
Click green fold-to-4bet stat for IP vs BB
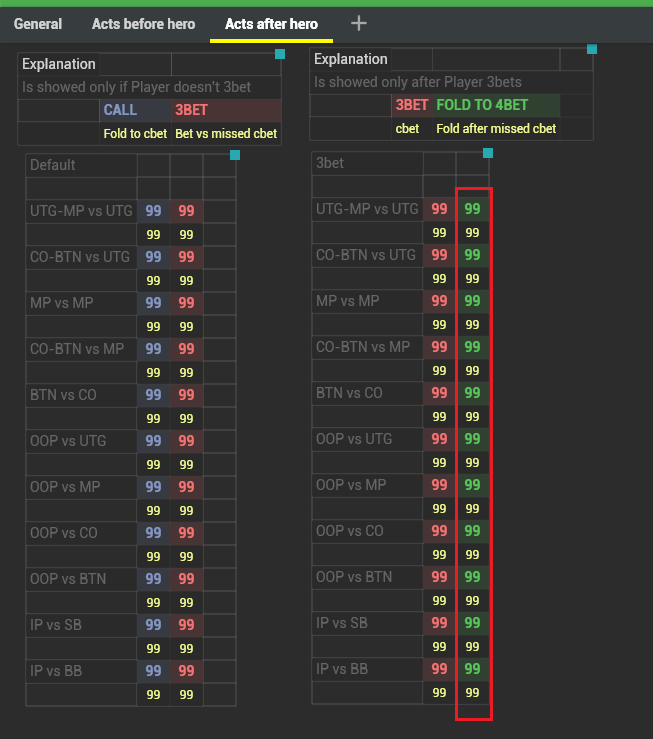point(472,668)
